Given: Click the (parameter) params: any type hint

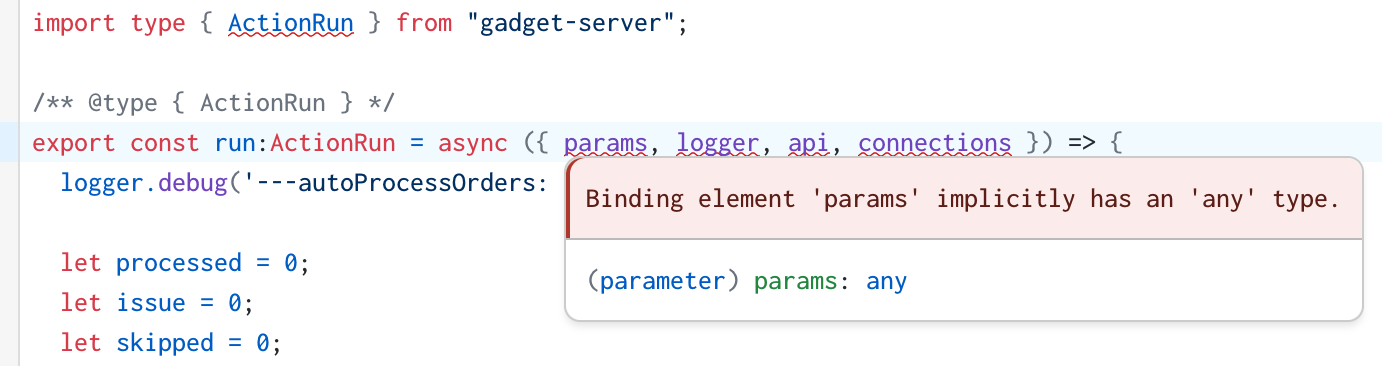Looking at the screenshot, I should 746,282.
